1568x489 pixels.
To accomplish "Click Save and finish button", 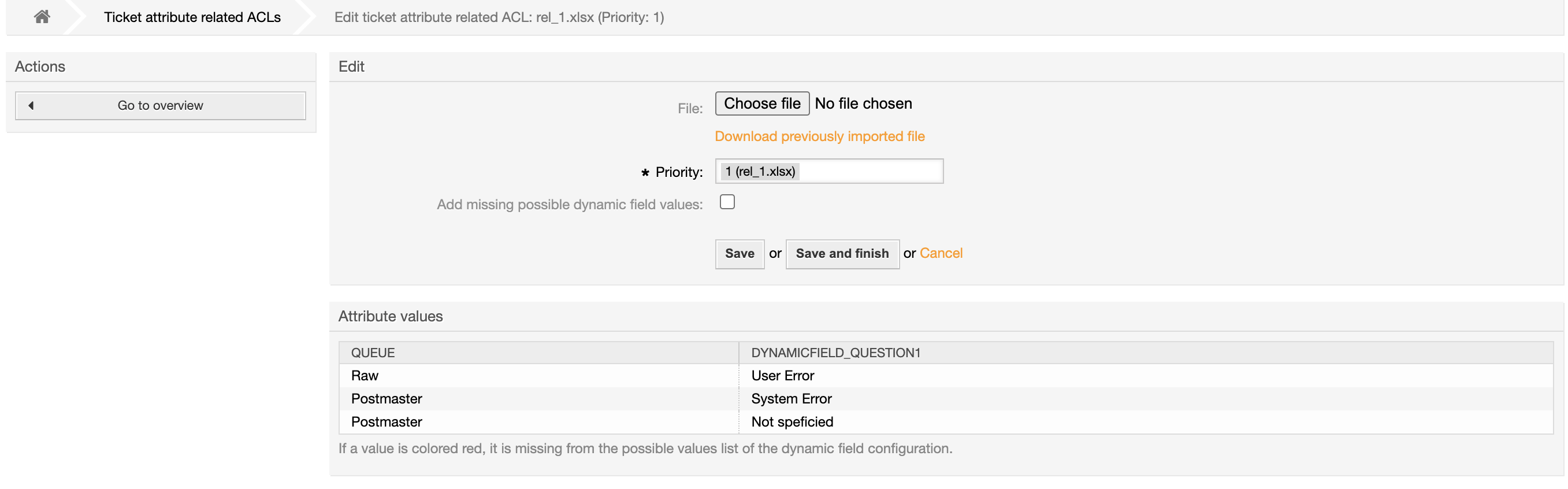I will pyautogui.click(x=841, y=254).
